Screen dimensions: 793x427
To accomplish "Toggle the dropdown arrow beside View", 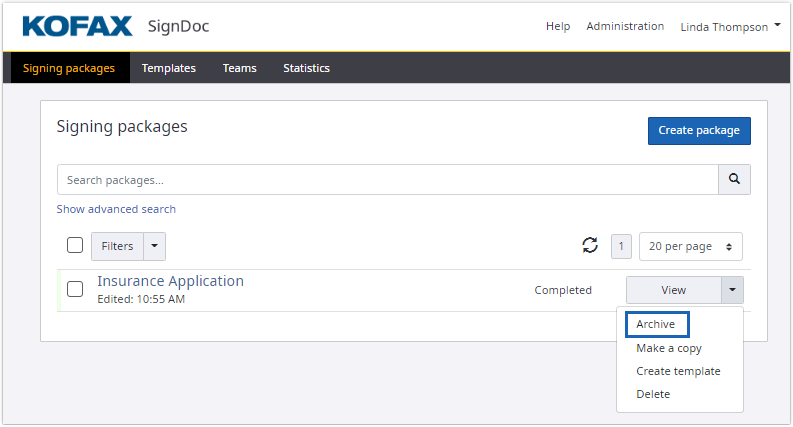I will point(731,290).
